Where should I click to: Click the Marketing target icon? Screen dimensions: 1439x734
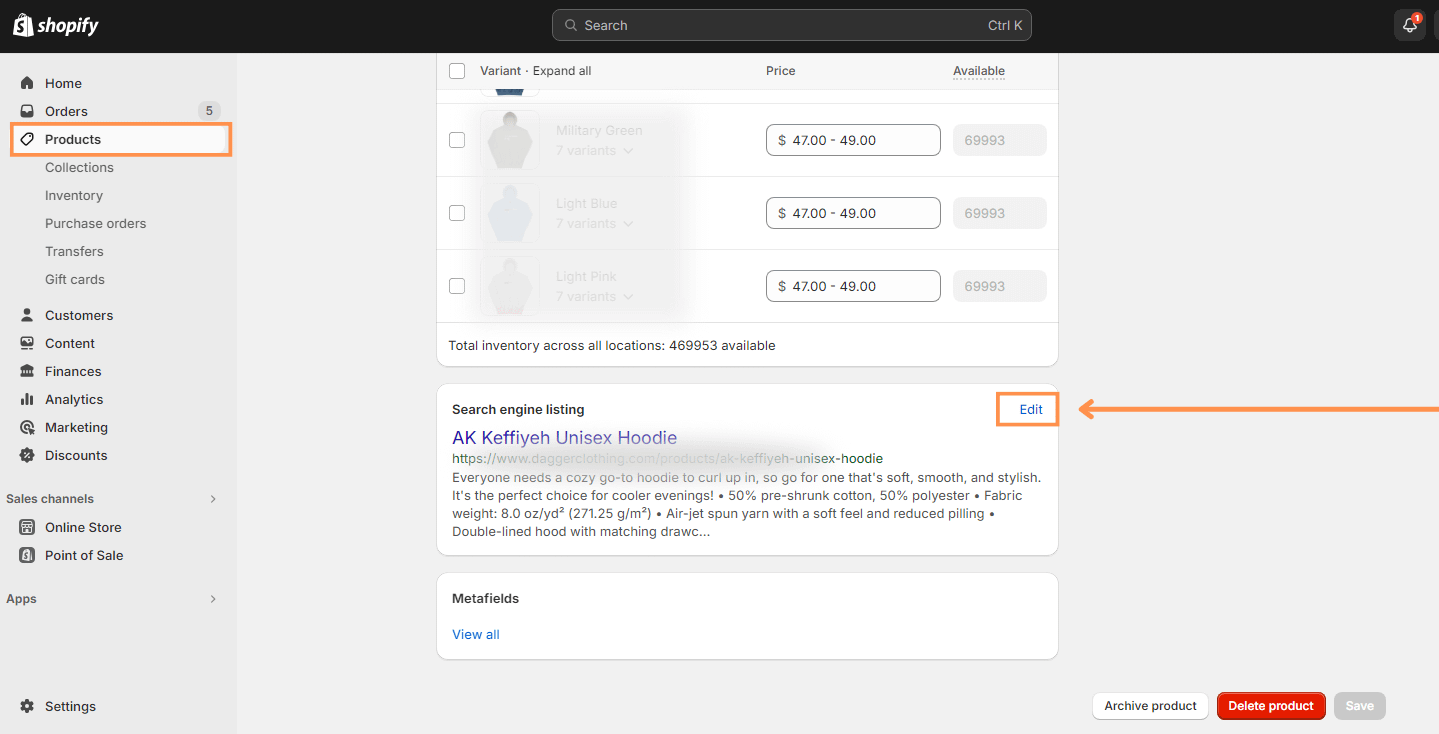(x=27, y=427)
